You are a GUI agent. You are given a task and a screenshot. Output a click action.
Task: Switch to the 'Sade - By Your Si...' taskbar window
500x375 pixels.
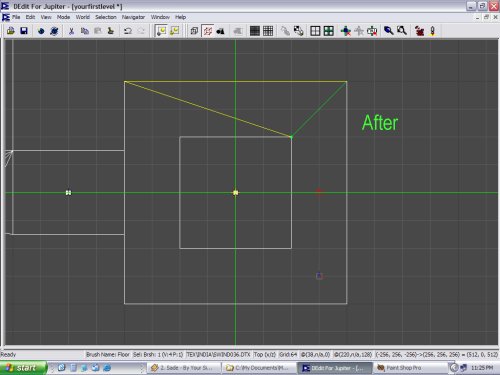tap(184, 368)
